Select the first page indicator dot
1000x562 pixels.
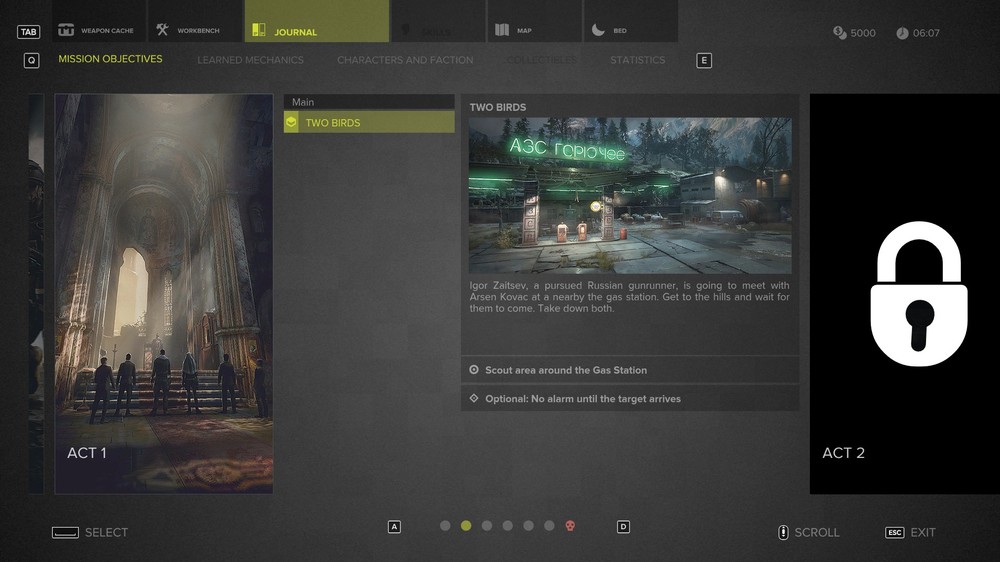tap(445, 526)
